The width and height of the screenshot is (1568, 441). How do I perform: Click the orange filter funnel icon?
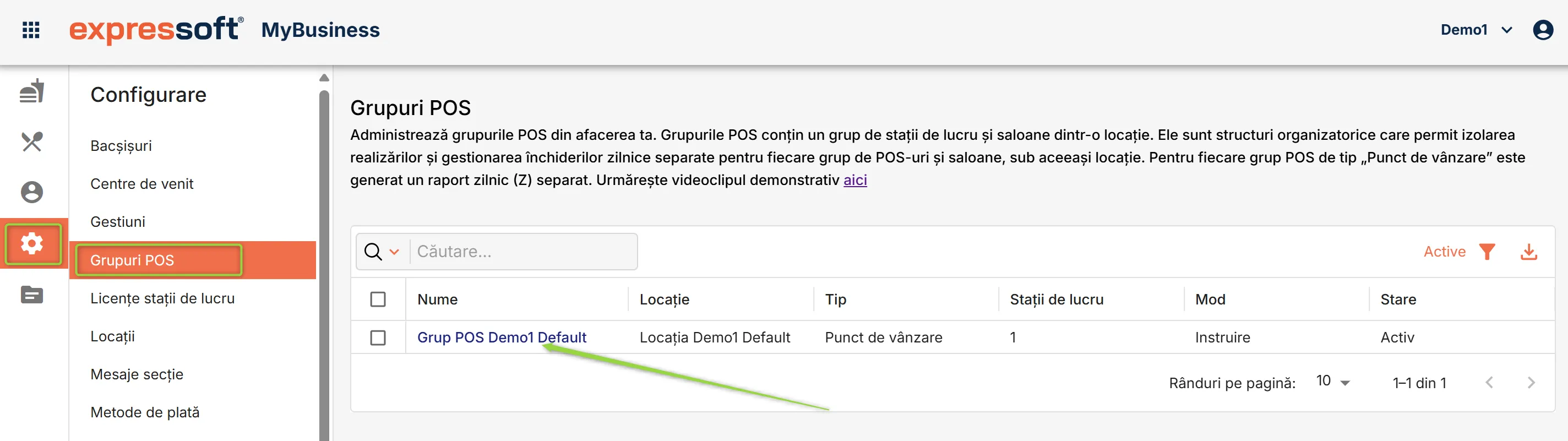tap(1487, 252)
